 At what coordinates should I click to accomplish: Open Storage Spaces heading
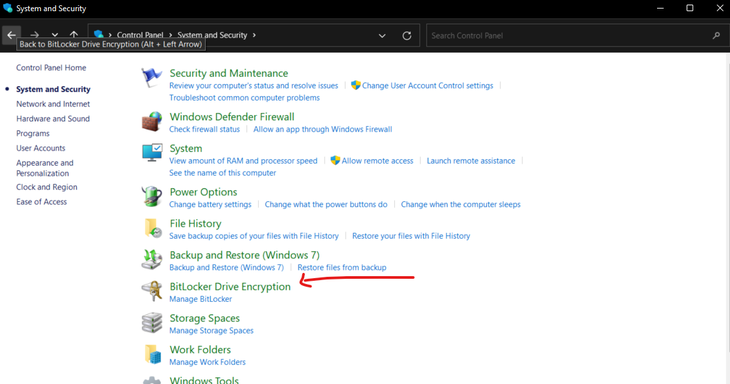click(x=204, y=318)
